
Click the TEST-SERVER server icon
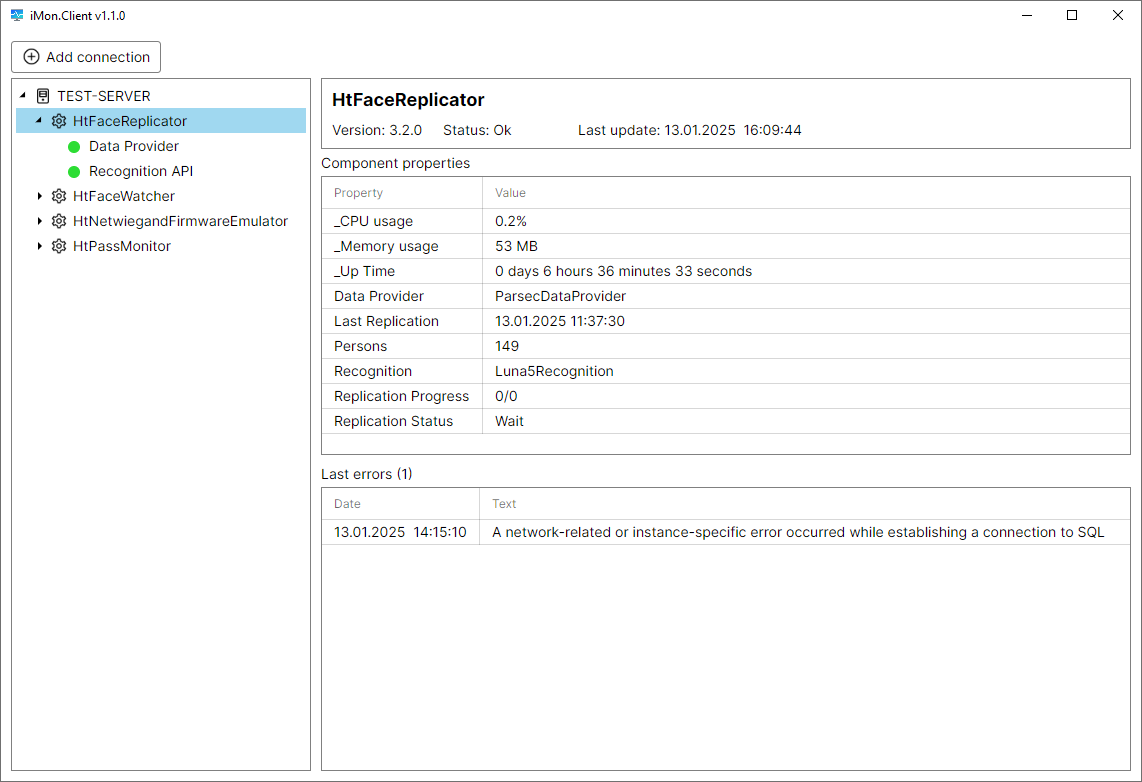click(x=43, y=97)
